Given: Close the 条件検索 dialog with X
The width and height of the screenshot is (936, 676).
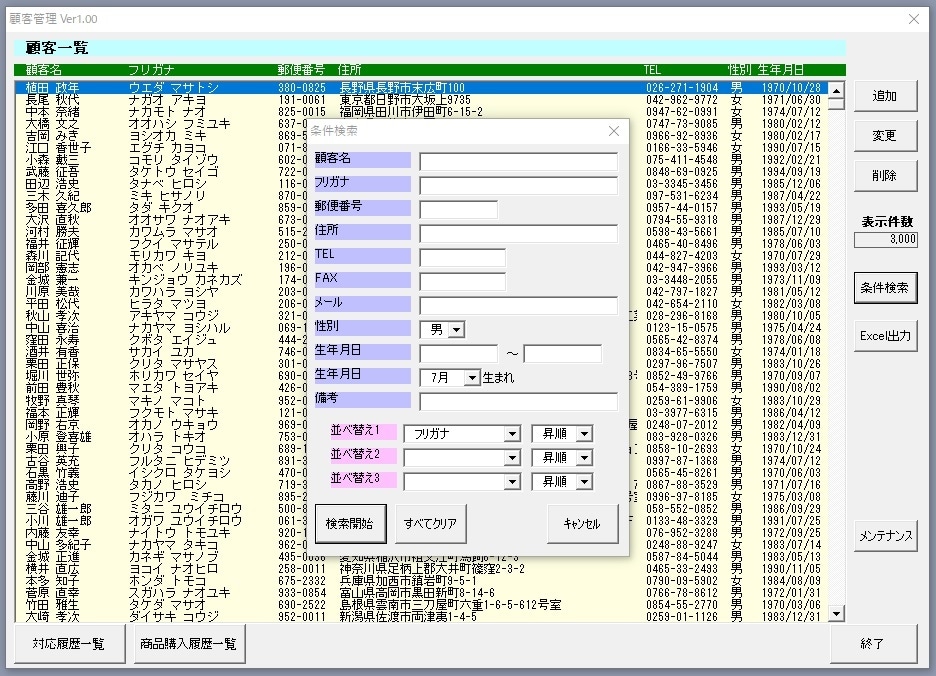Looking at the screenshot, I should [x=614, y=131].
